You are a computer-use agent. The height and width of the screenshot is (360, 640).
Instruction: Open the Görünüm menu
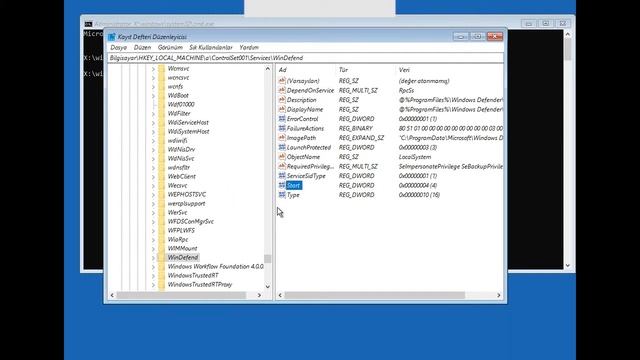point(170,47)
